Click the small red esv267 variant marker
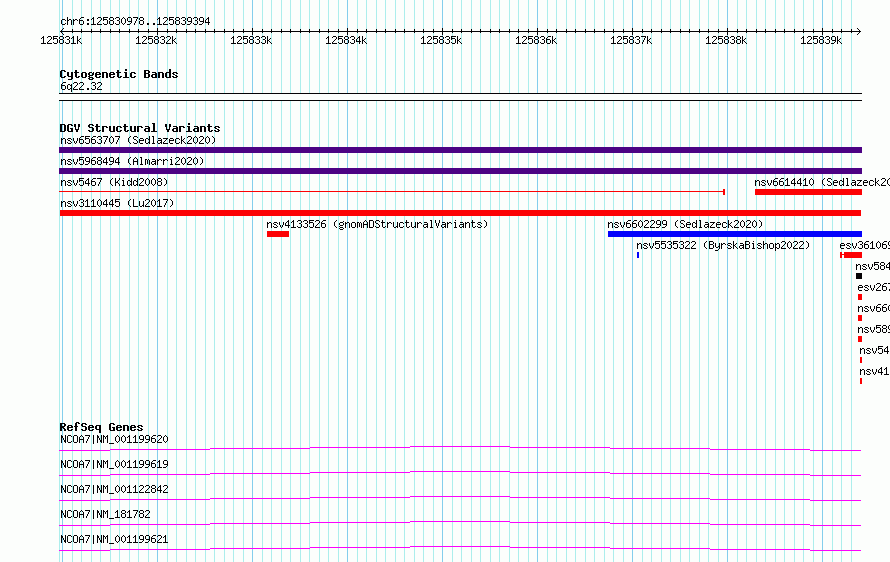Screen dimensions: 890x562 point(860,297)
